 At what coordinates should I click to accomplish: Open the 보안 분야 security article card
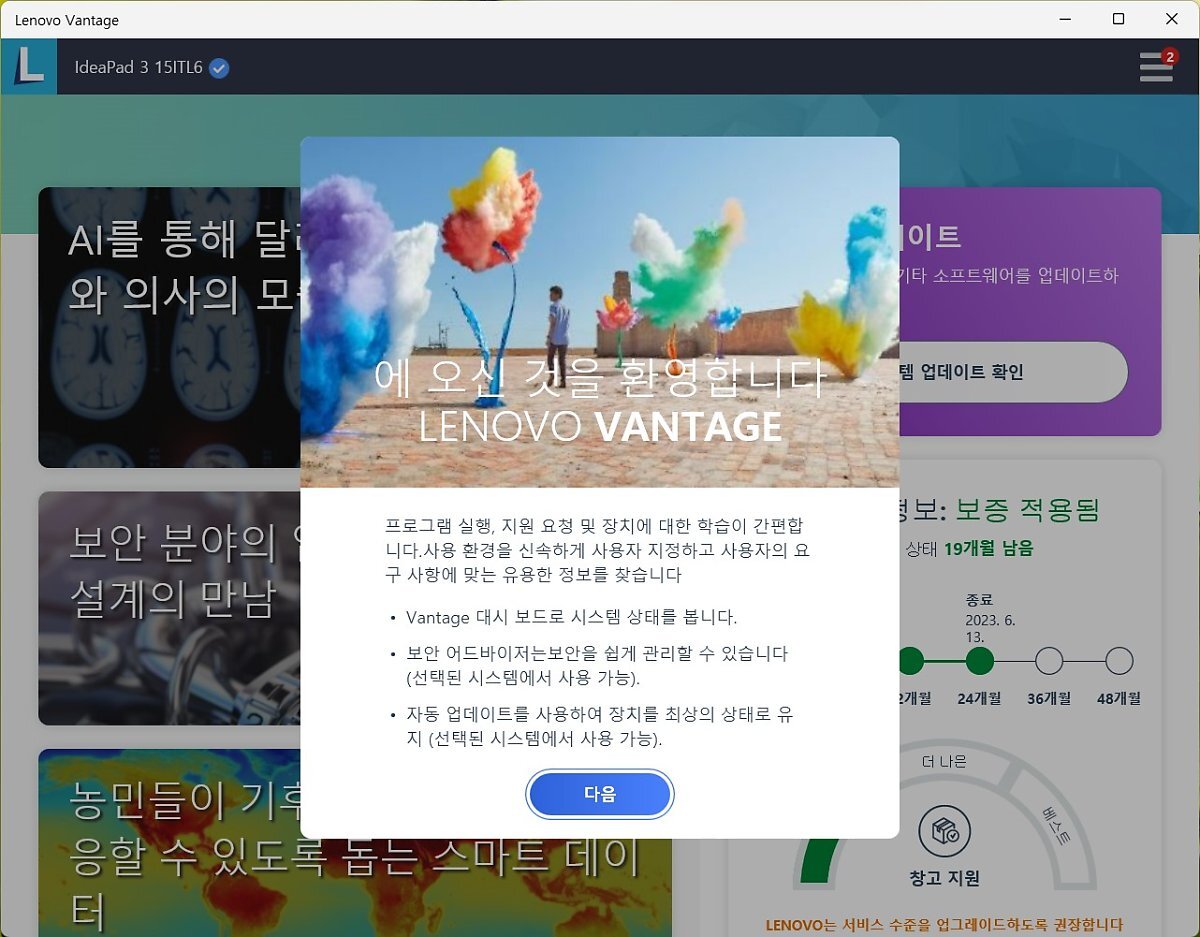pyautogui.click(x=170, y=608)
